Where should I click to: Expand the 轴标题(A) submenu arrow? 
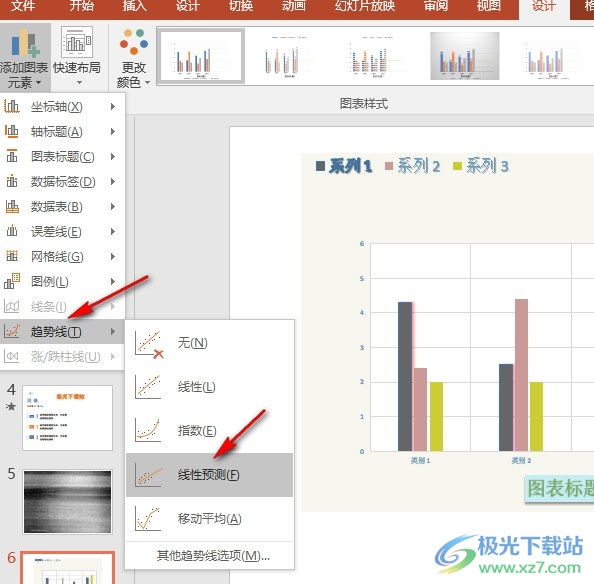pyautogui.click(x=113, y=131)
